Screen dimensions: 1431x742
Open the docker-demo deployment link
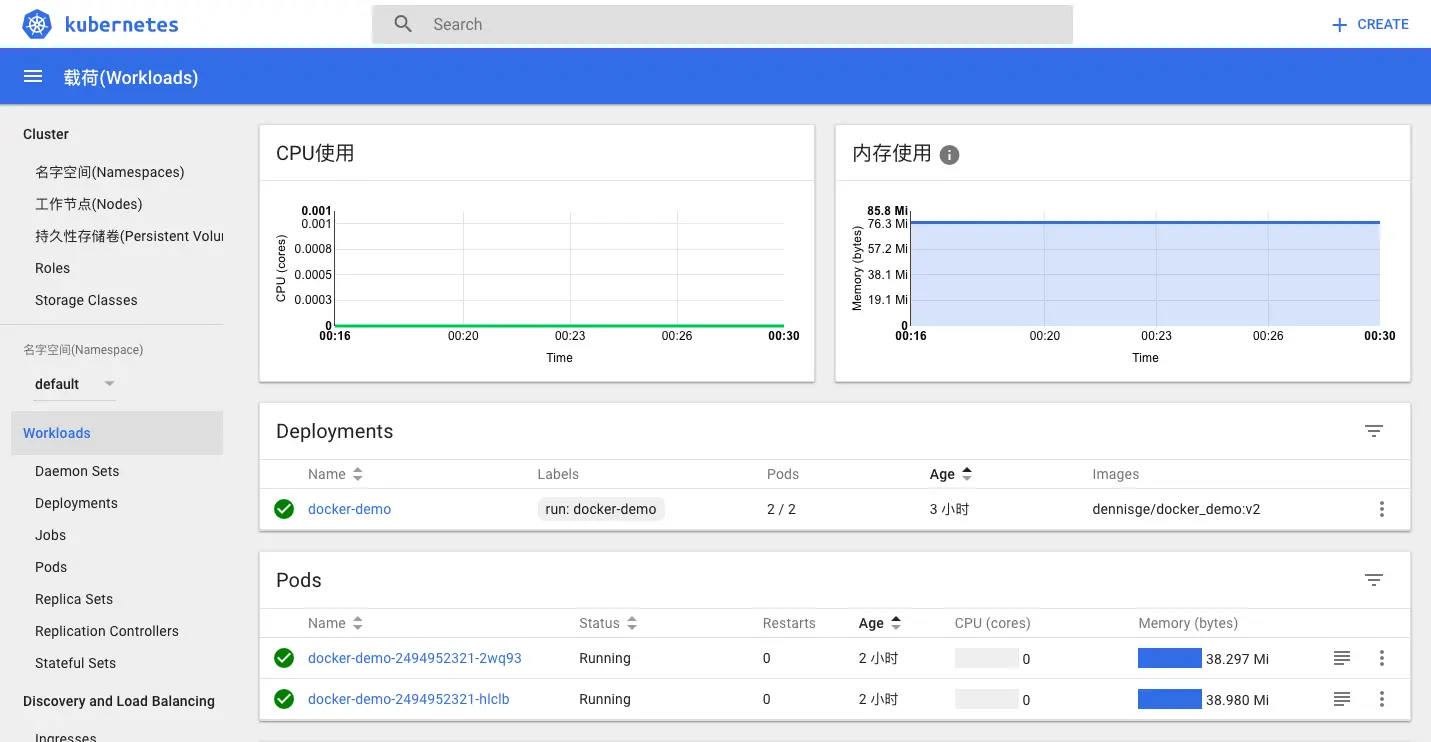(349, 509)
